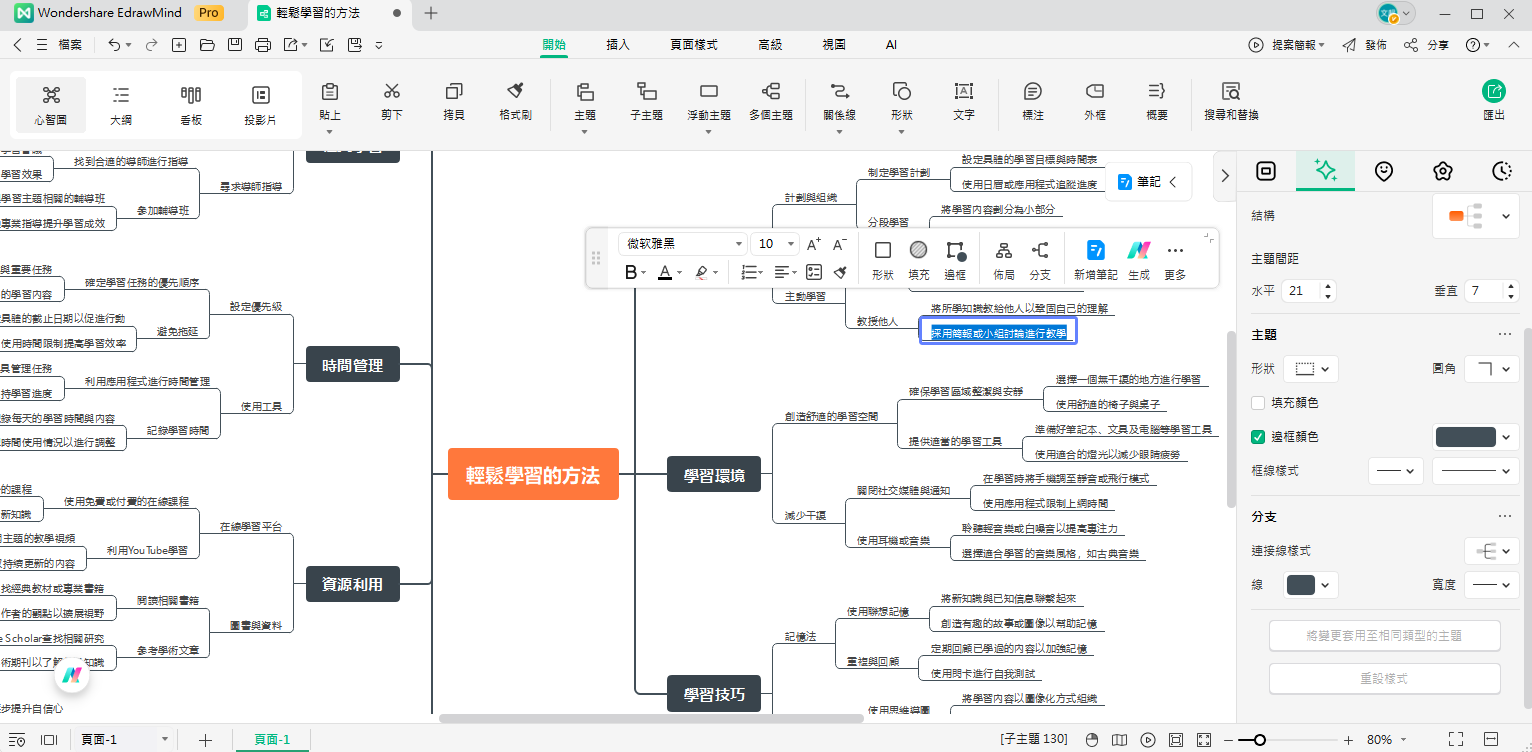This screenshot has height=752, width=1532.
Task: Open 搜尋和替換 find and replace
Action: (1229, 103)
